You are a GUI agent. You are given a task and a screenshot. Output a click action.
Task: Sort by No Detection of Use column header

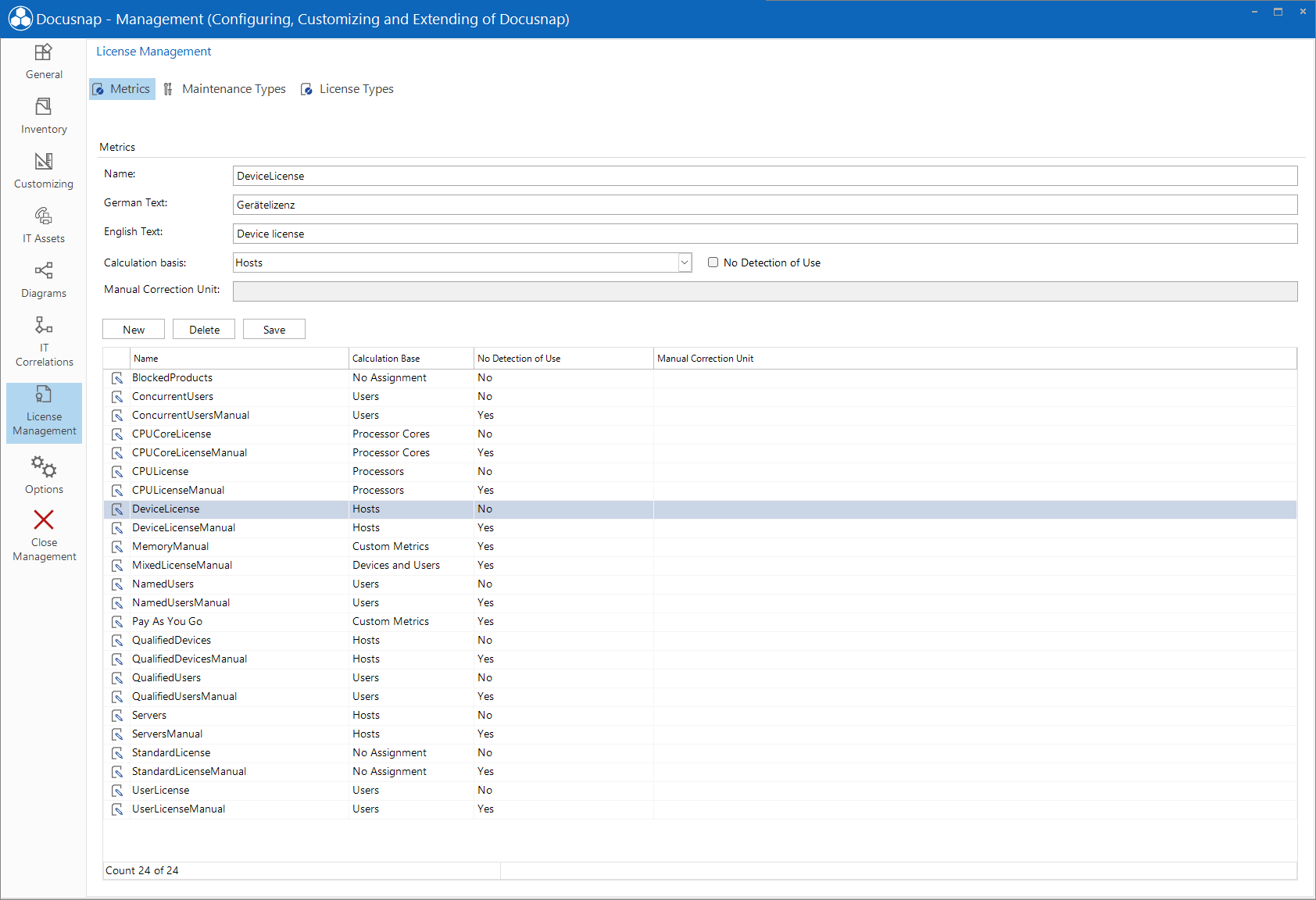[563, 359]
